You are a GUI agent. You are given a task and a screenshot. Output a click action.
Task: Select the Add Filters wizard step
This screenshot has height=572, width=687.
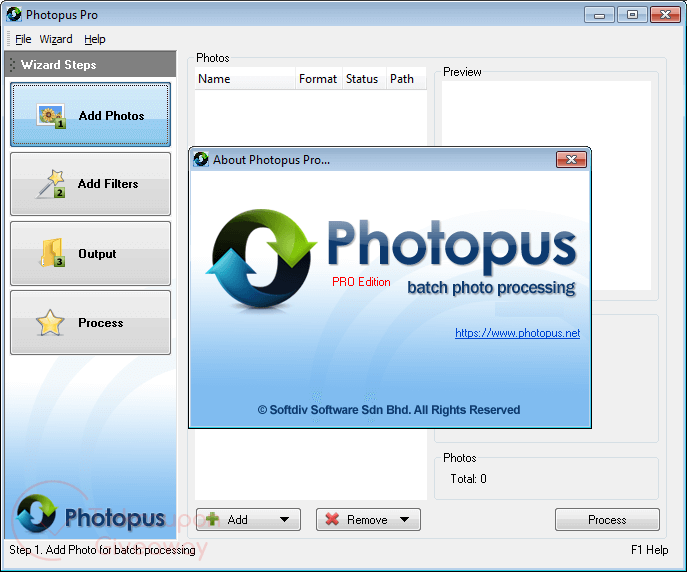[90, 184]
